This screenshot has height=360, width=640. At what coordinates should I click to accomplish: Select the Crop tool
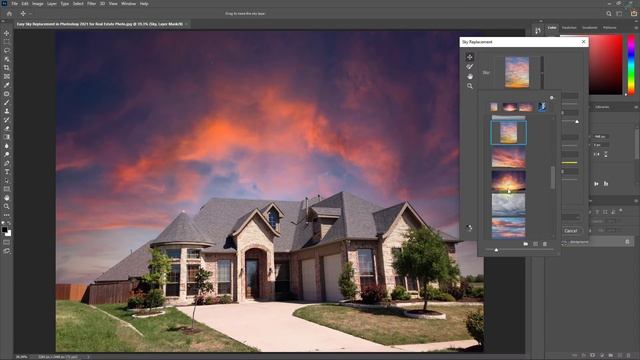[7, 68]
